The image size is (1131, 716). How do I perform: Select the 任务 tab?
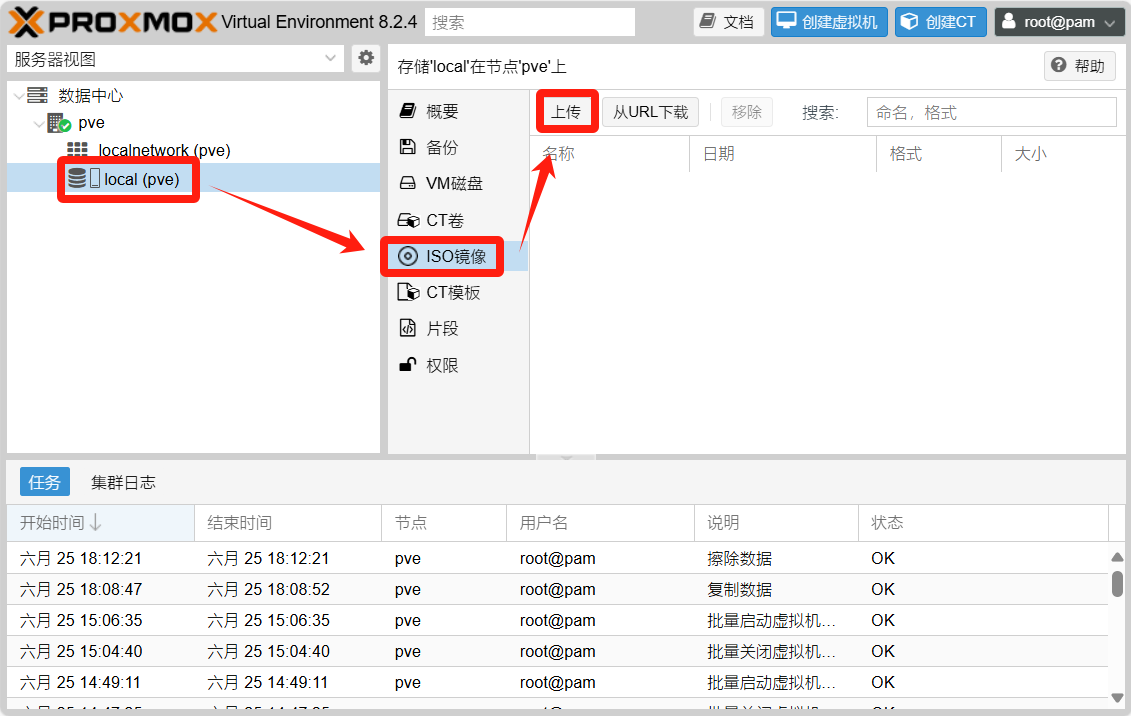45,482
